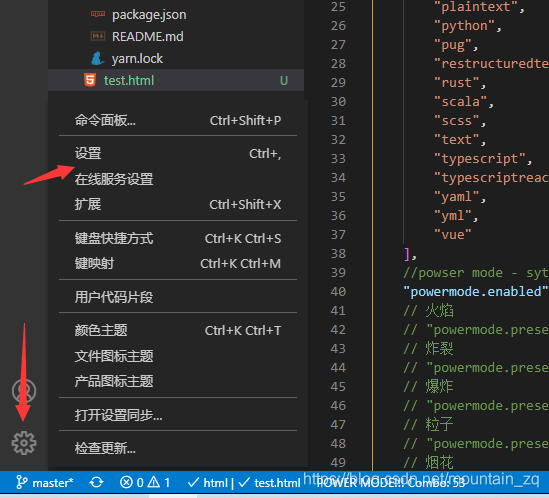Choose 打开设置同步... menu entry

178,415
